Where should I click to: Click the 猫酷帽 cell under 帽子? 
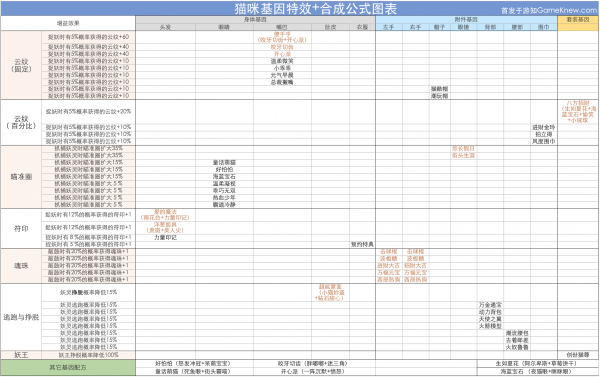[x=440, y=89]
